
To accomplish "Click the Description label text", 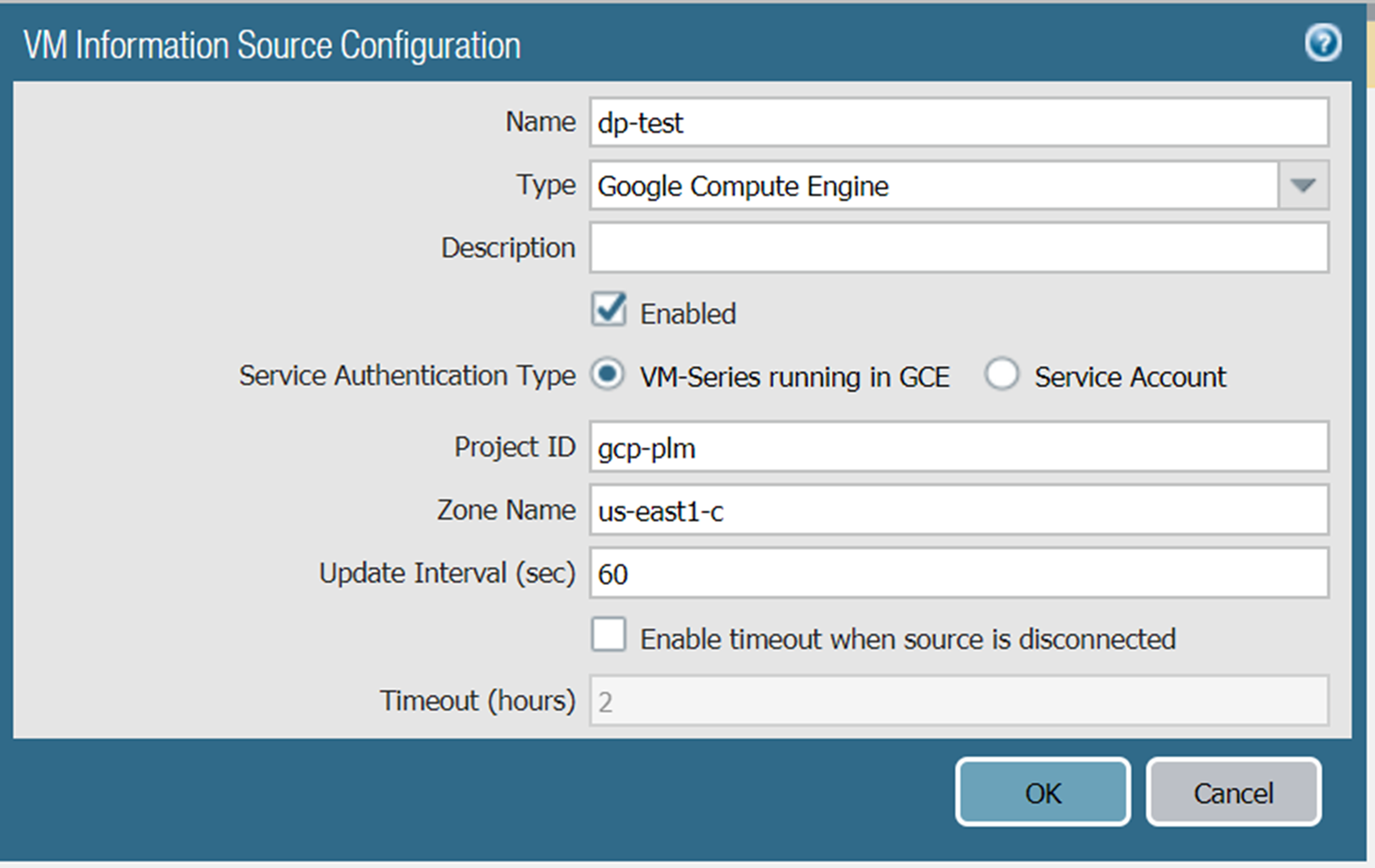I will click(508, 248).
